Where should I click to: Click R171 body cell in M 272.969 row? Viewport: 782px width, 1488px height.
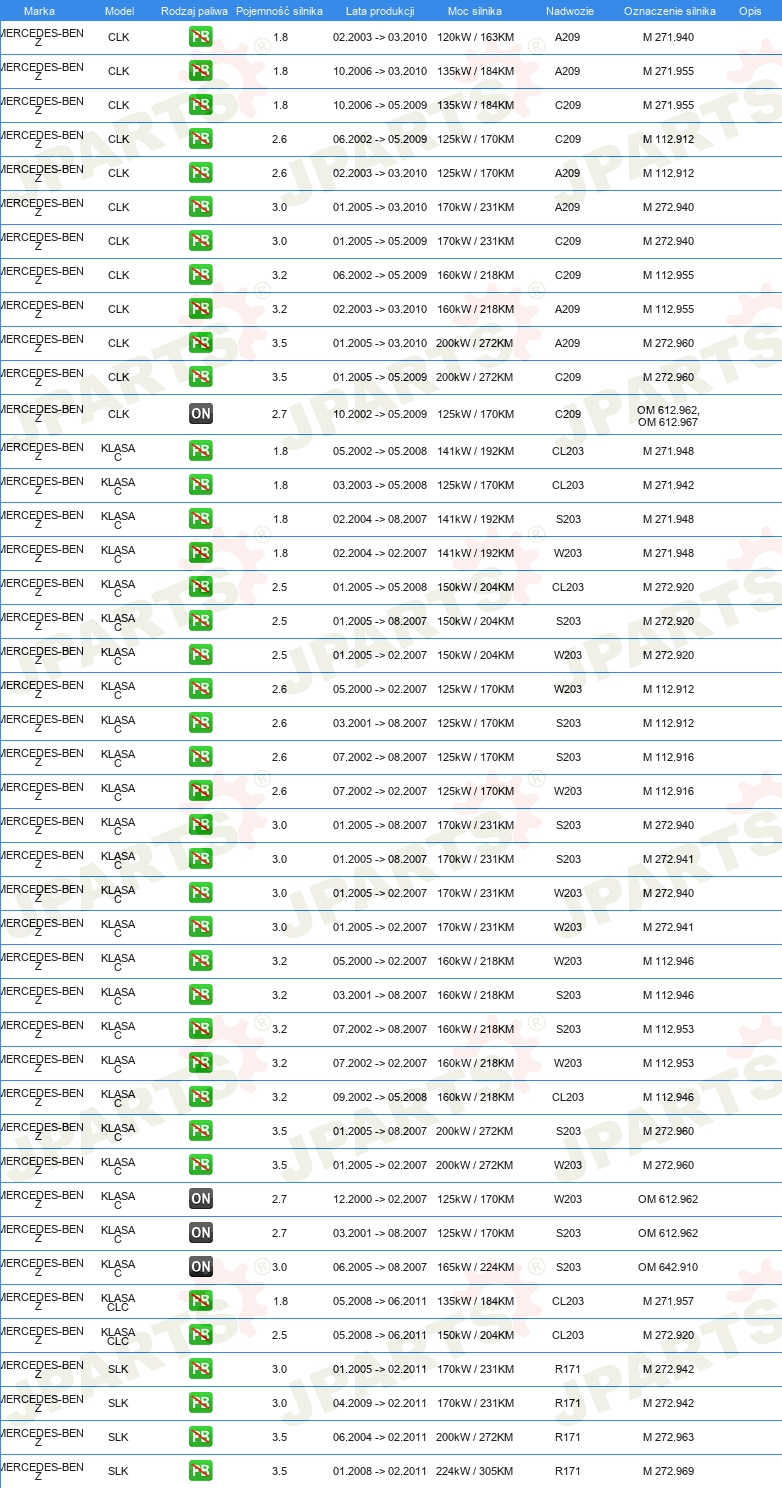click(568, 1471)
